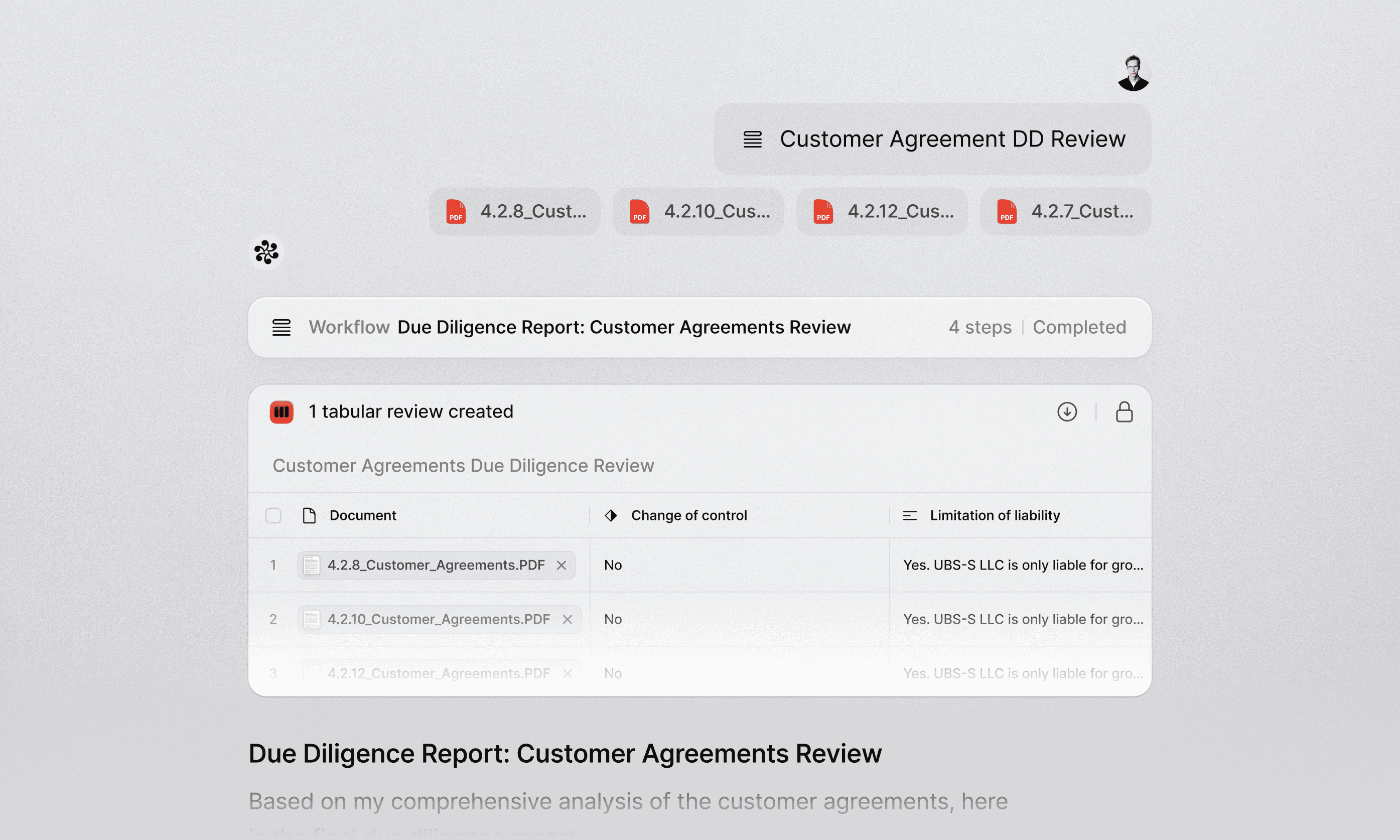Image resolution: width=1400 pixels, height=840 pixels.
Task: Click the download icon in tabular review
Action: tap(1067, 411)
